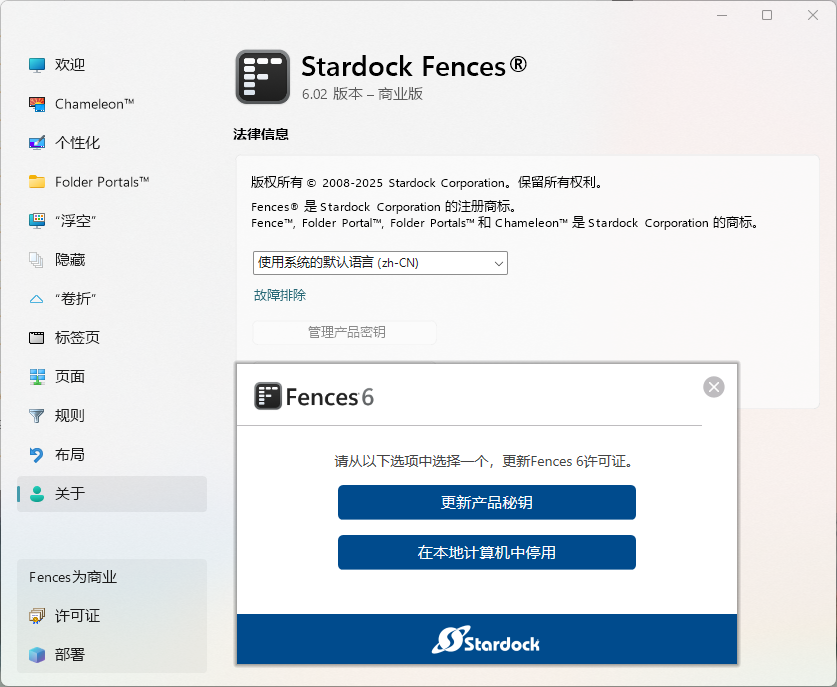
Task: Click the 管理产品密钥 button
Action: point(345,332)
